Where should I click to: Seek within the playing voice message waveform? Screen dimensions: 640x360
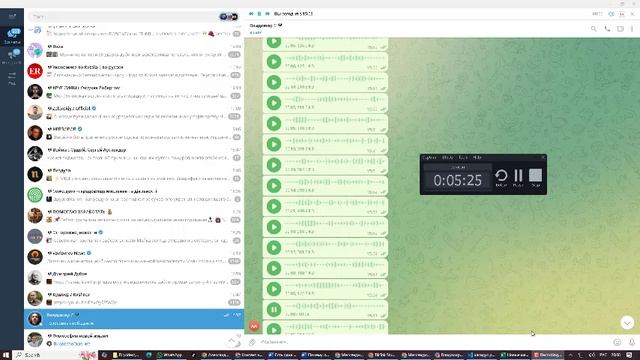[335, 306]
